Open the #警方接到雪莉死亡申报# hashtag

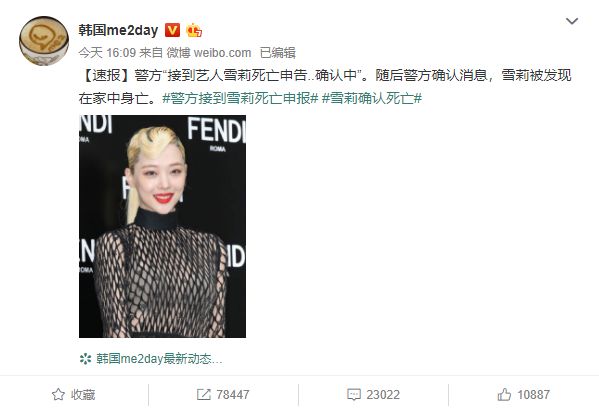tap(240, 98)
